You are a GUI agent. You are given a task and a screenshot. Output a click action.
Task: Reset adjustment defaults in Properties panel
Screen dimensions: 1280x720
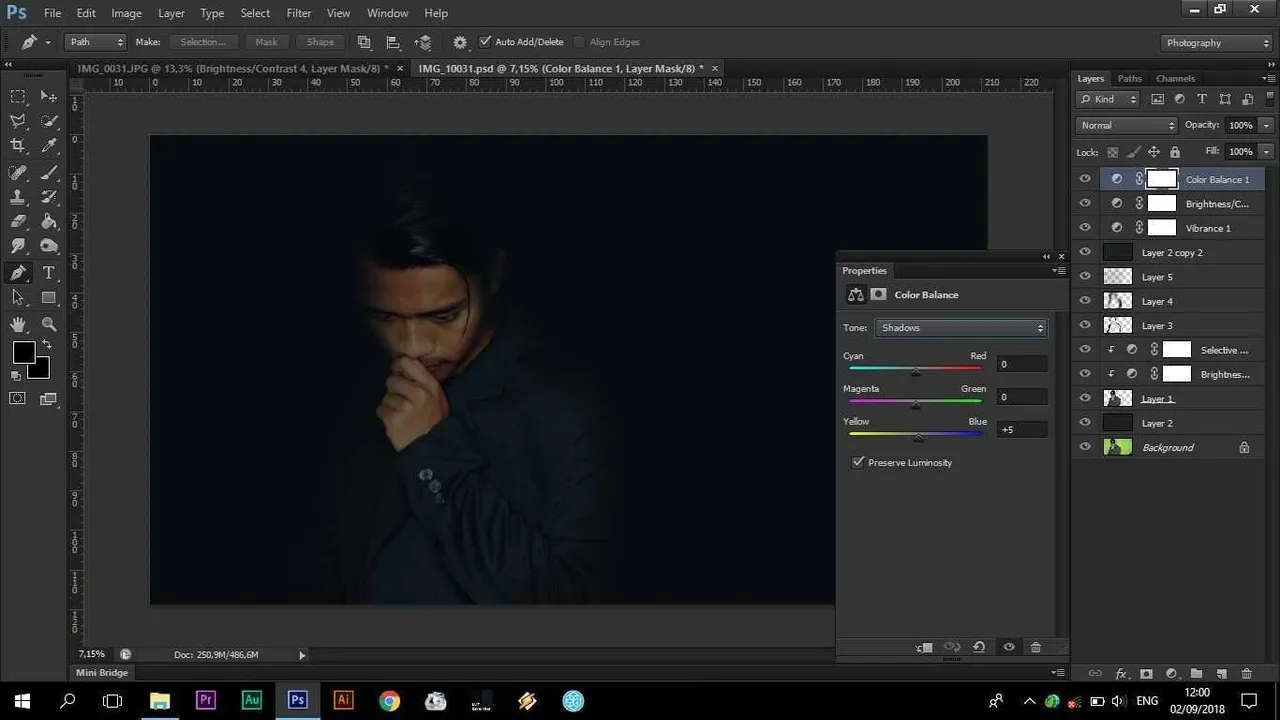click(x=979, y=647)
